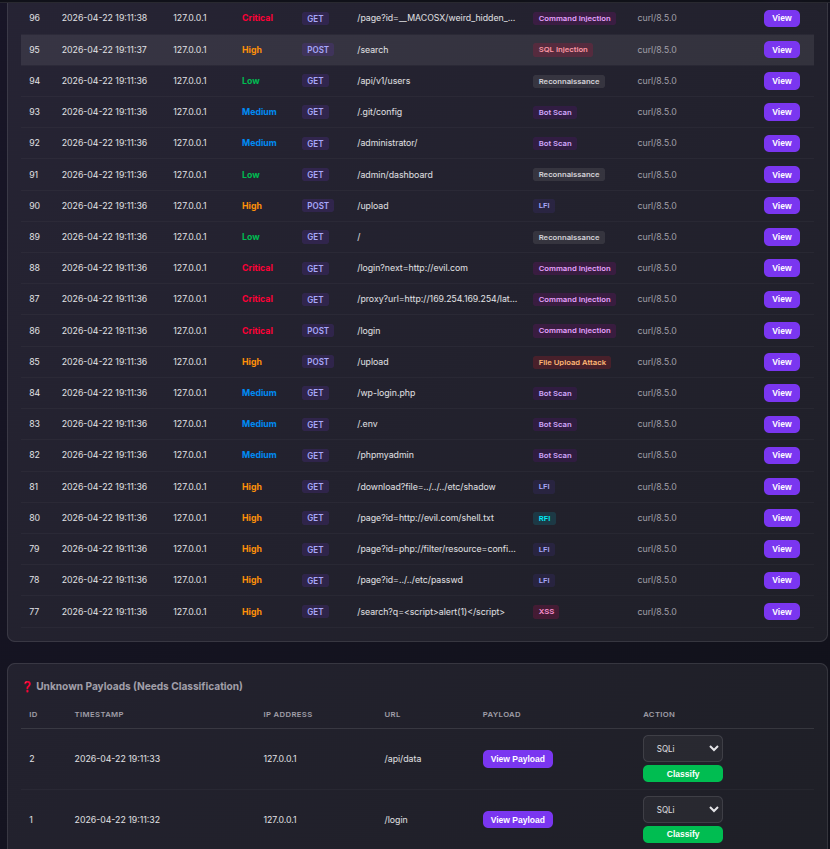Image resolution: width=830 pixels, height=849 pixels.
Task: Click URL /search?q=<script>alert(1)</script>
Action: [x=431, y=612]
